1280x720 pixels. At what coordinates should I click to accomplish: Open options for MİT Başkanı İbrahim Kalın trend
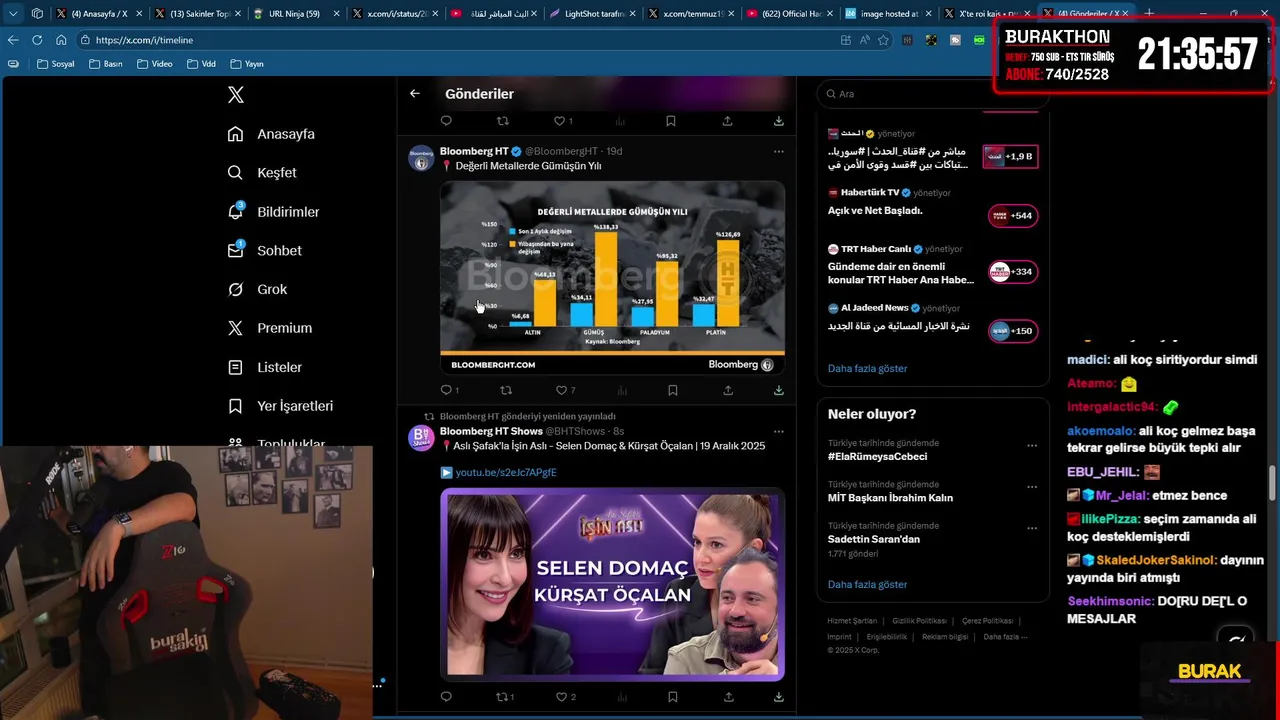[x=1032, y=487]
